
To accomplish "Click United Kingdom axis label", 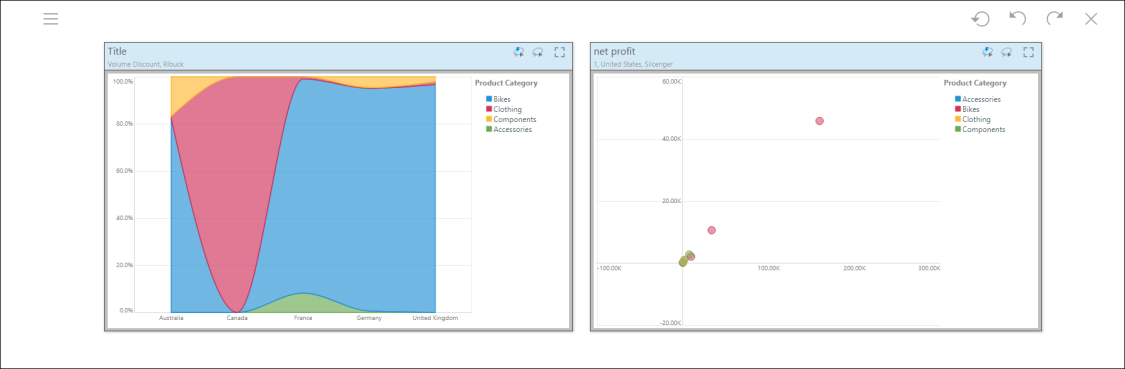I will pos(435,318).
